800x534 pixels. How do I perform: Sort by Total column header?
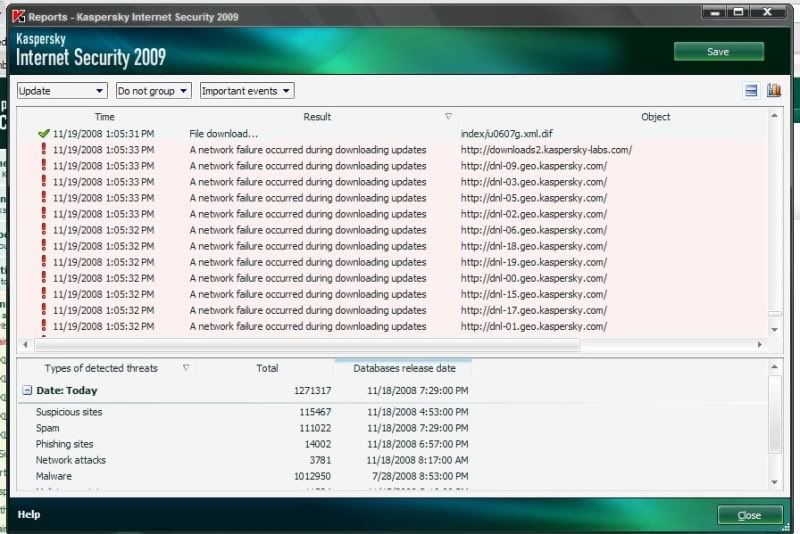[267, 368]
